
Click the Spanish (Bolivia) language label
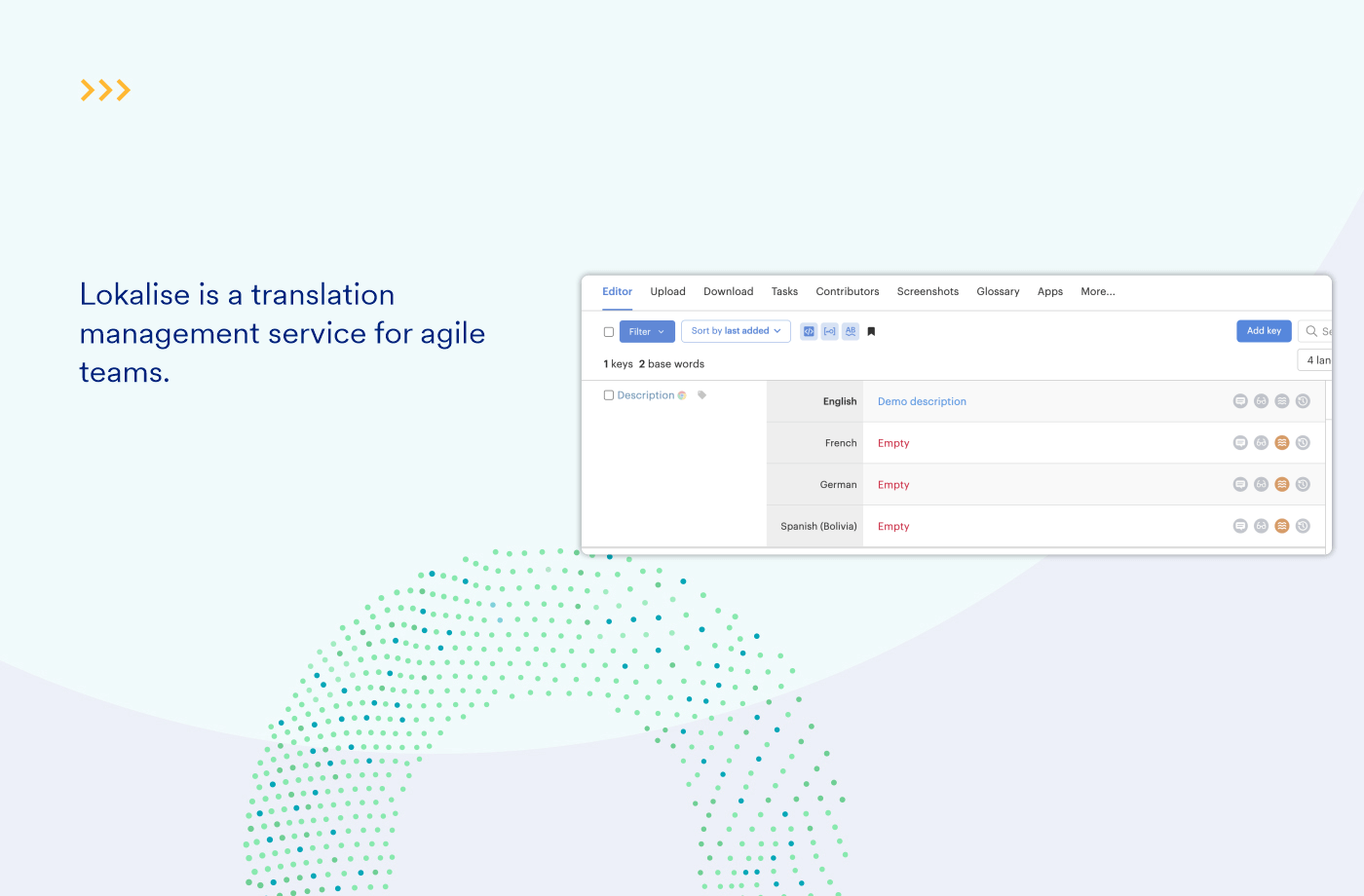(x=818, y=526)
